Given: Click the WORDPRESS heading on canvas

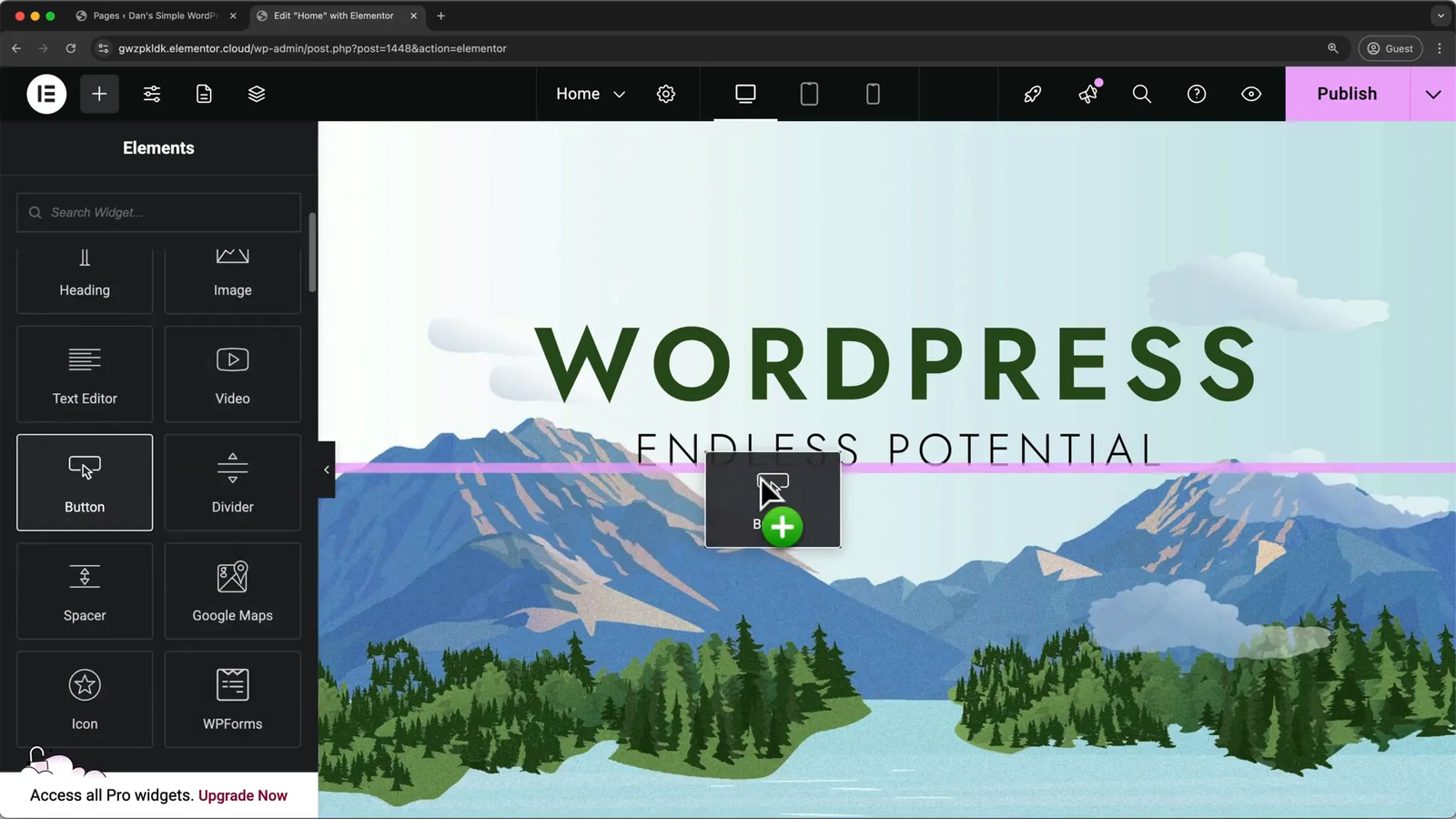Looking at the screenshot, I should [896, 363].
